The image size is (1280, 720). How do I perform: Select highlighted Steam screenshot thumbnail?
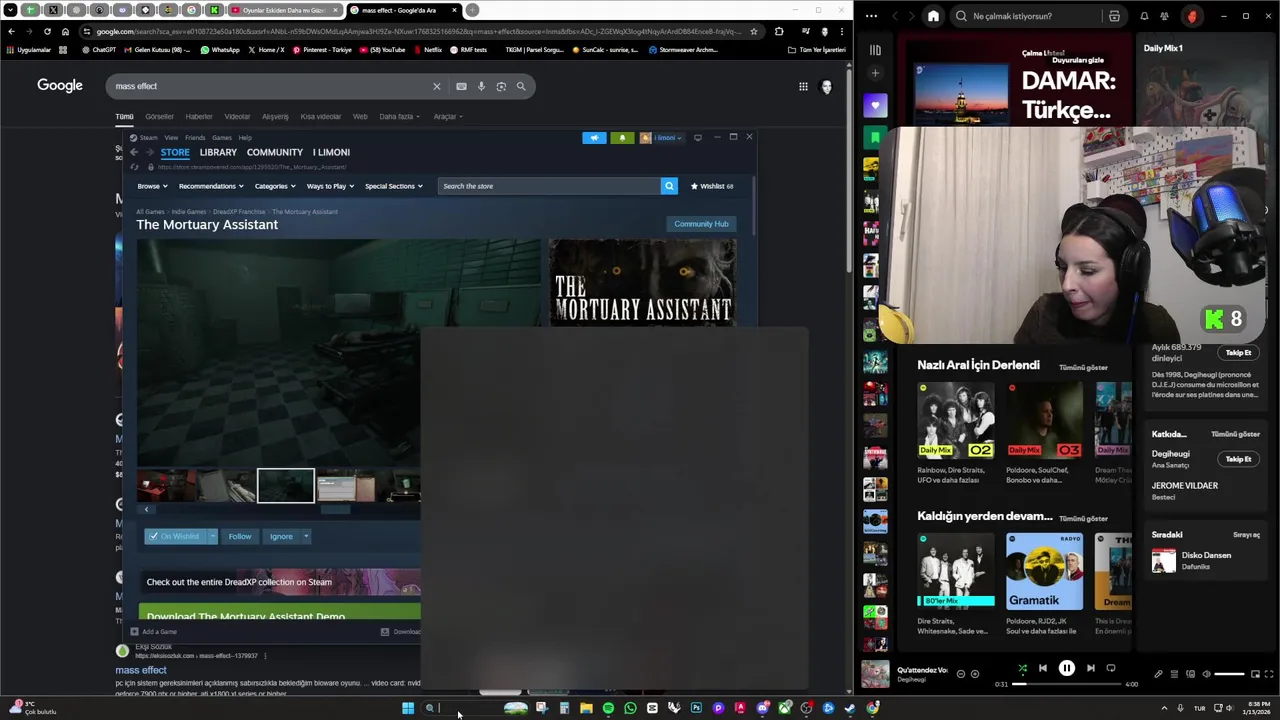[286, 486]
